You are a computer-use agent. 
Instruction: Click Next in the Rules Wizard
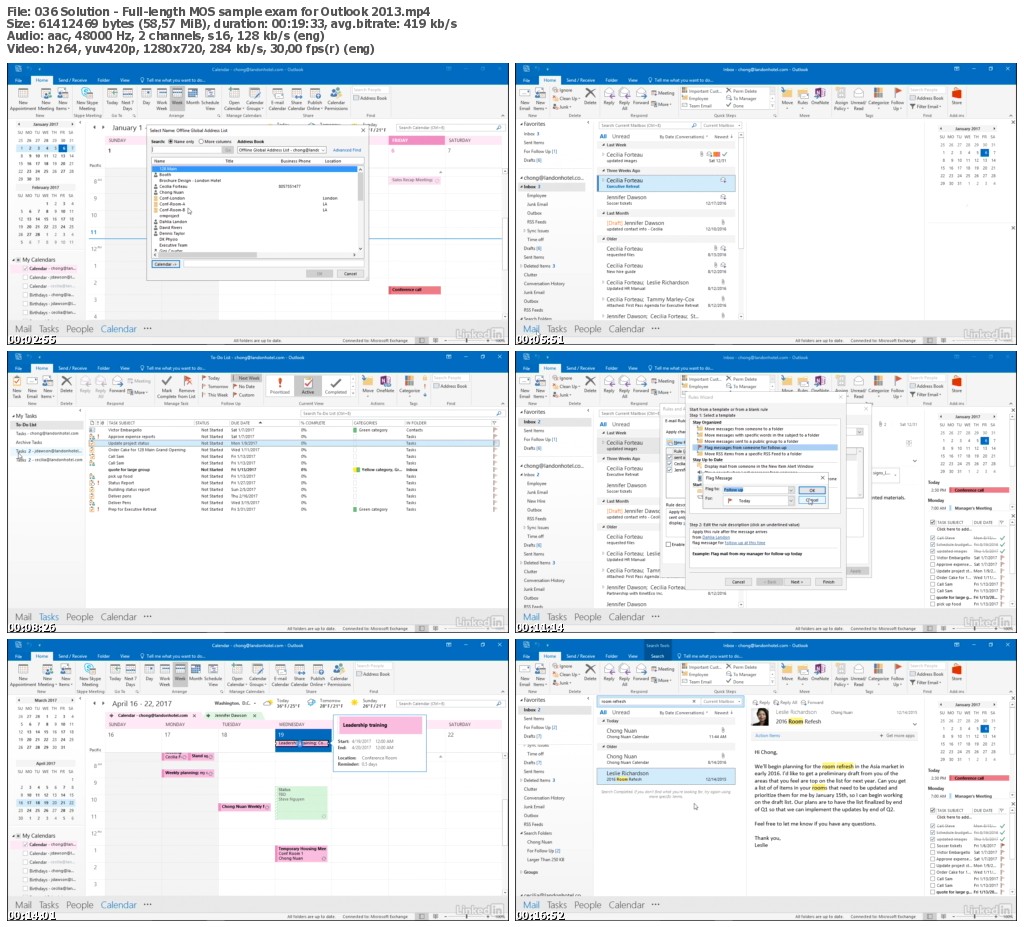tap(796, 581)
